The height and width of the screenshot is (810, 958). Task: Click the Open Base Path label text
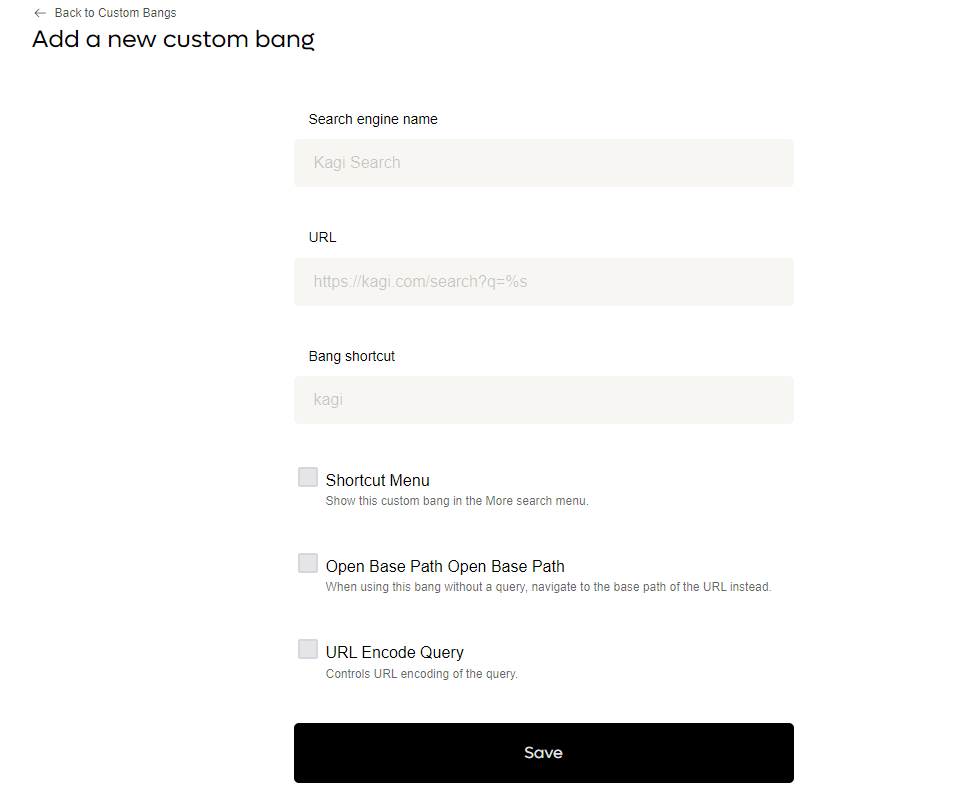(445, 566)
